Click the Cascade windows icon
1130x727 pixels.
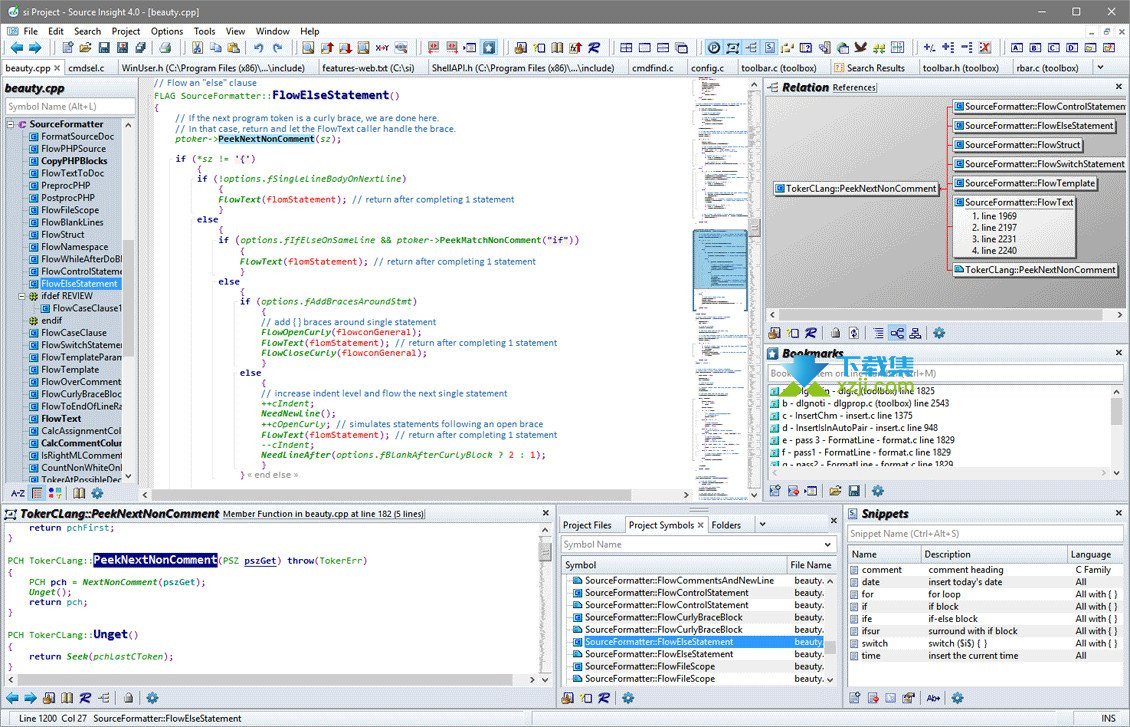(x=681, y=48)
